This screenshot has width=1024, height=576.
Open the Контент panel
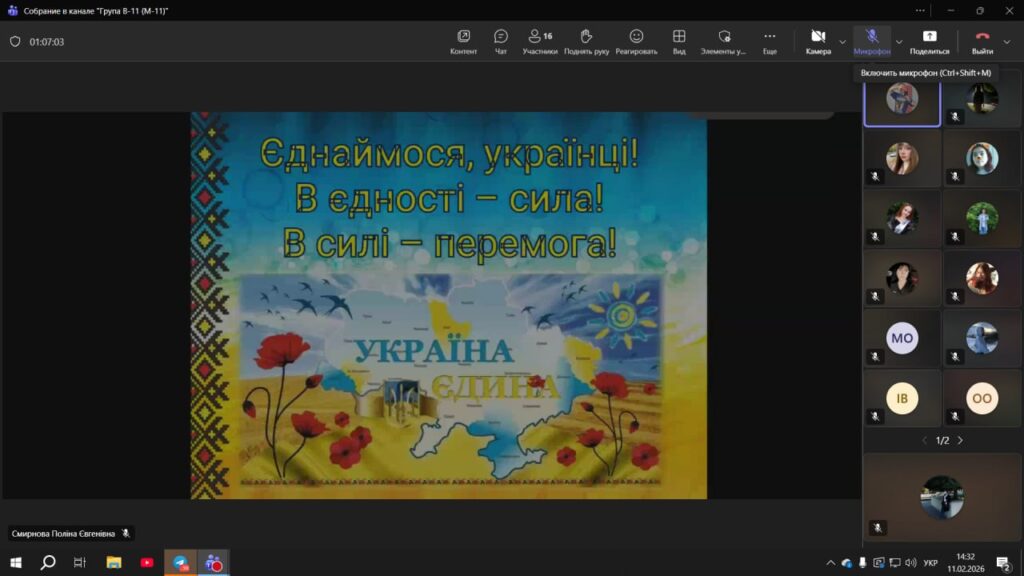coord(463,41)
